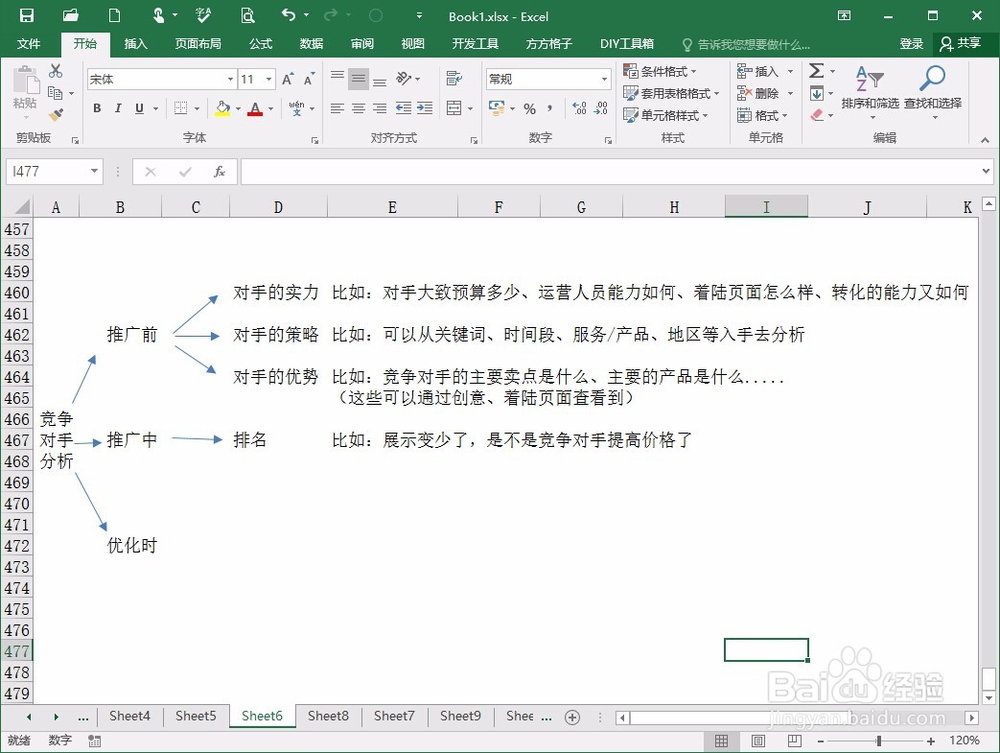Open the font name dropdown 宋体
This screenshot has height=753, width=1000.
230,79
